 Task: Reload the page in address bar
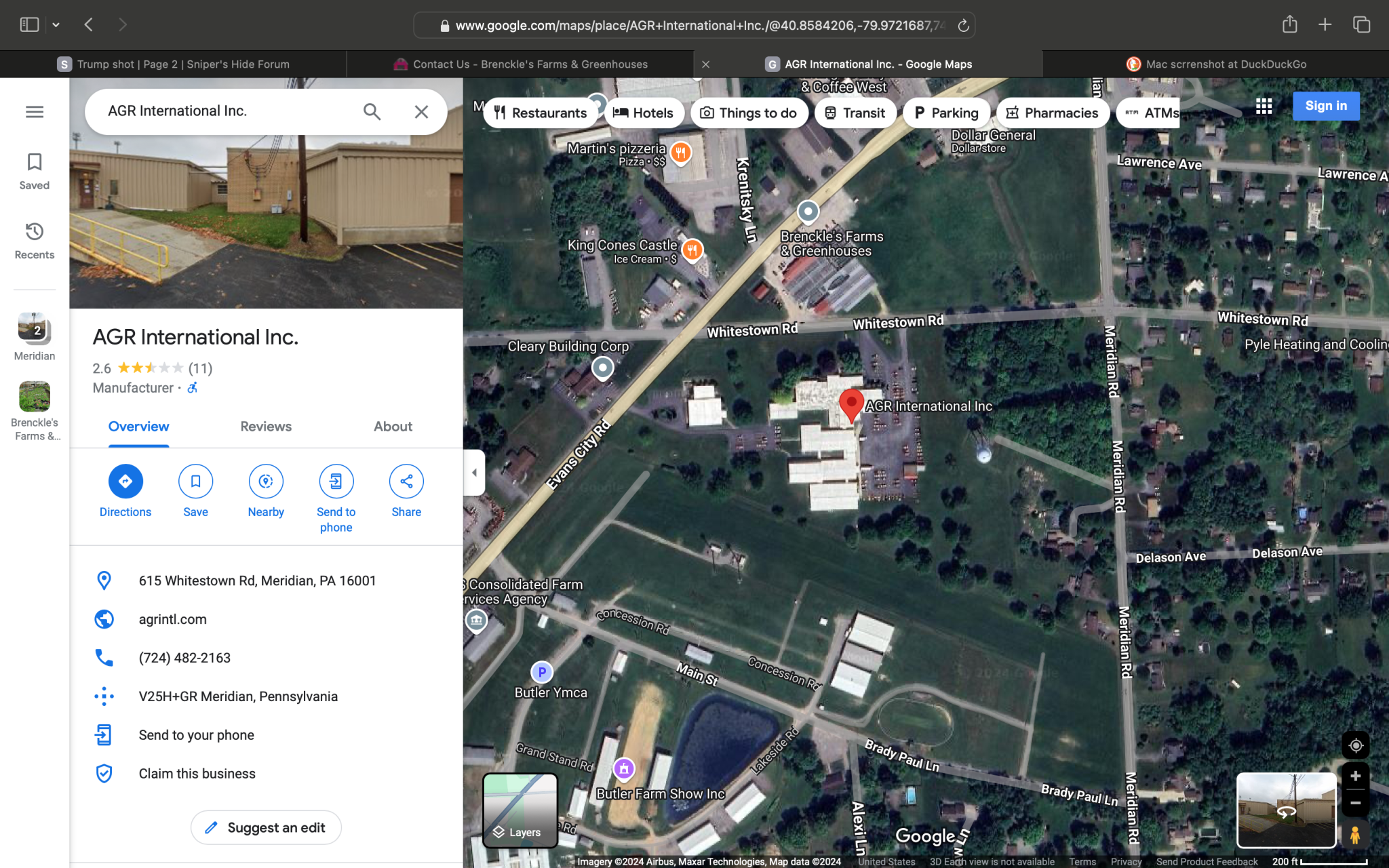(x=963, y=26)
